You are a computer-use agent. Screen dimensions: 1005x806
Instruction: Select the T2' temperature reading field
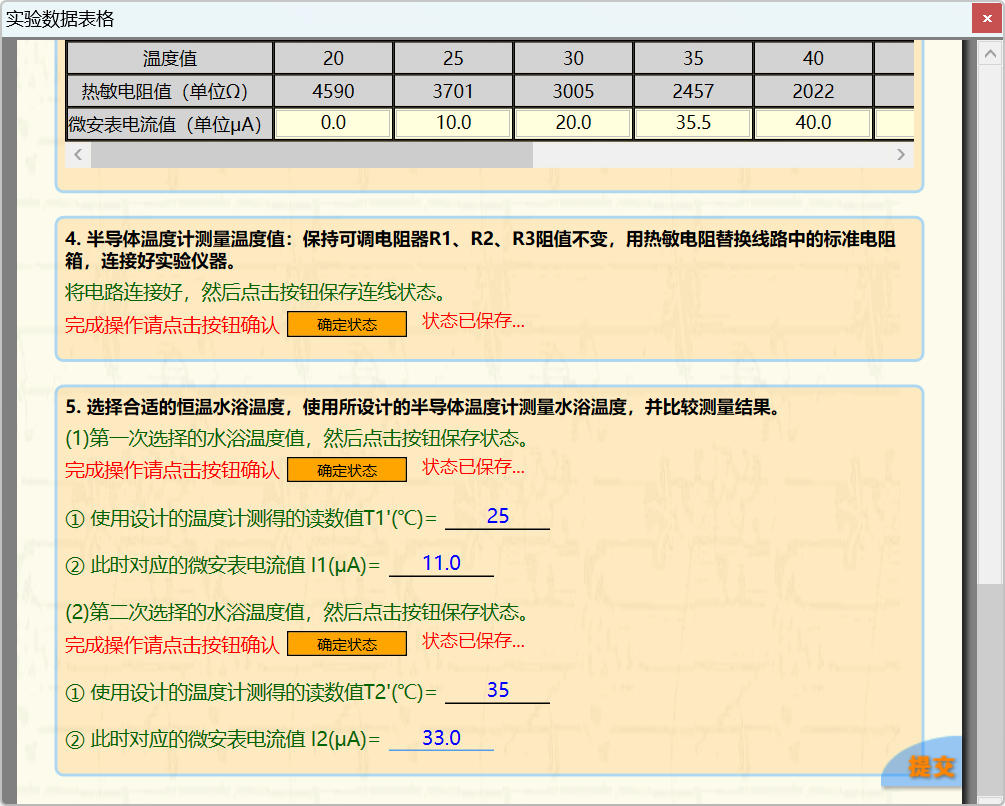(x=497, y=691)
